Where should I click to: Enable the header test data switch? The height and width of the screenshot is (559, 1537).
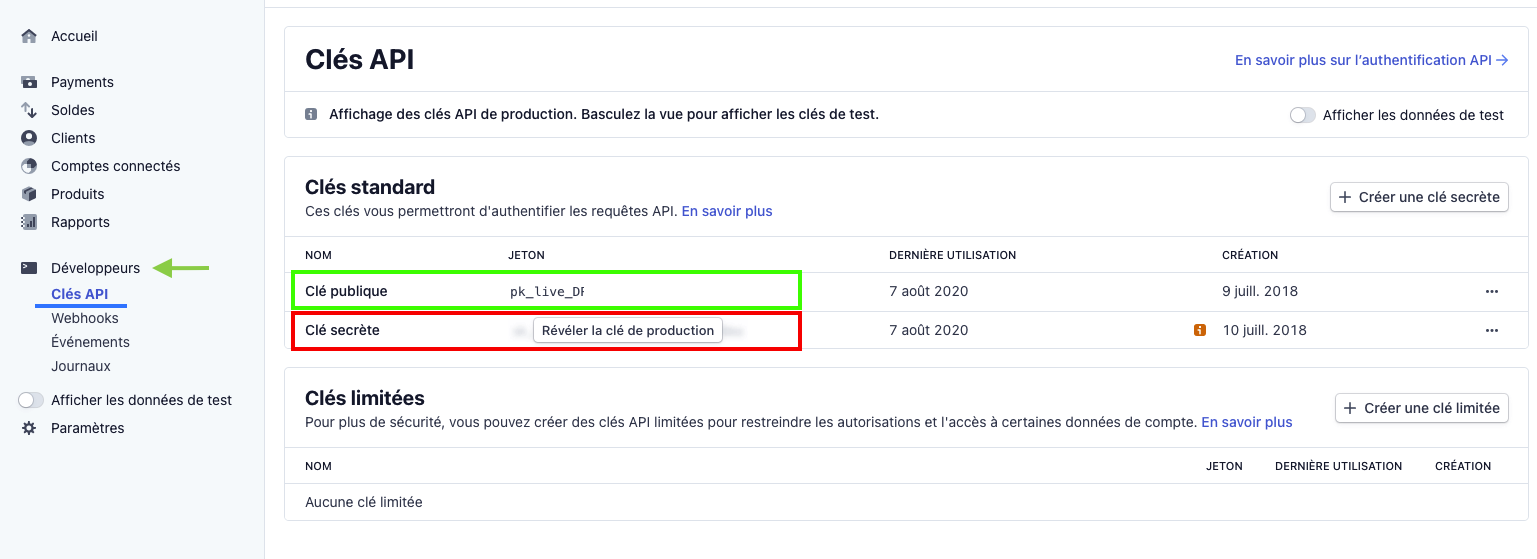(1302, 115)
